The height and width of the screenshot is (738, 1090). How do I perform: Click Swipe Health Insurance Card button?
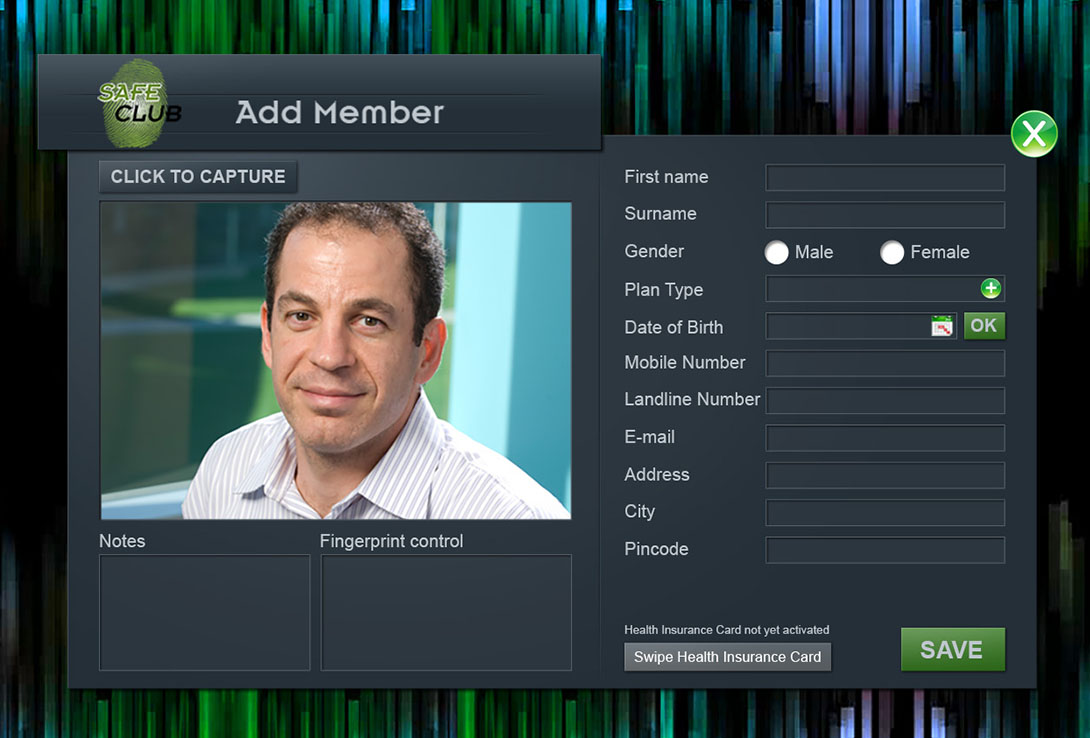click(727, 657)
